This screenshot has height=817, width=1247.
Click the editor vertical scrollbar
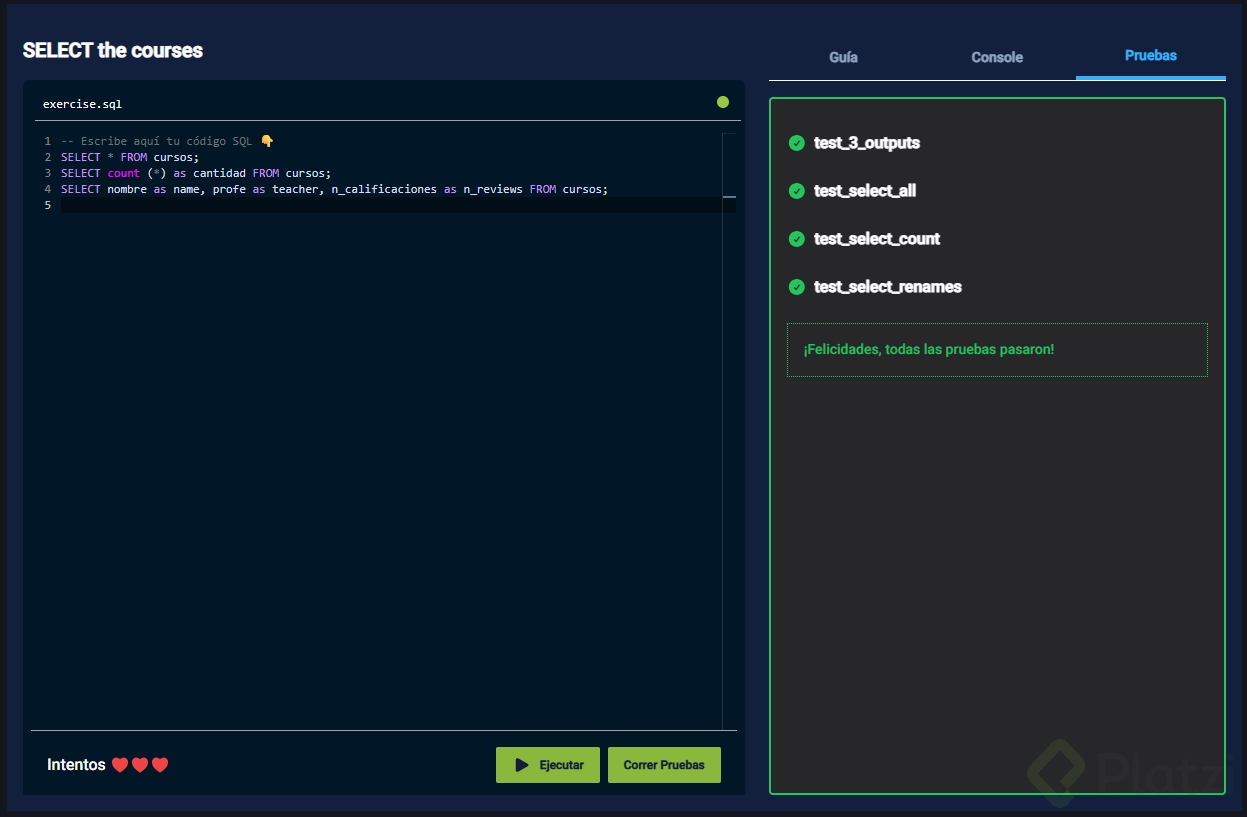point(729,430)
